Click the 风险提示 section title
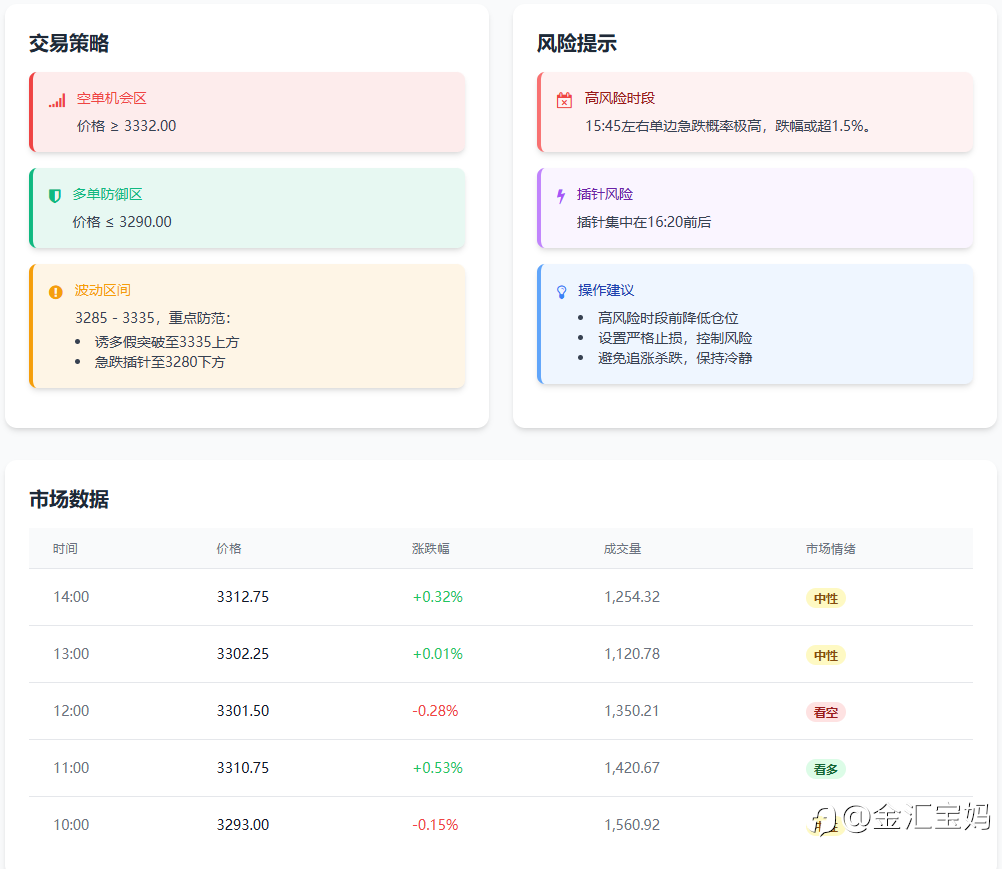The width and height of the screenshot is (1002, 869). point(576,43)
